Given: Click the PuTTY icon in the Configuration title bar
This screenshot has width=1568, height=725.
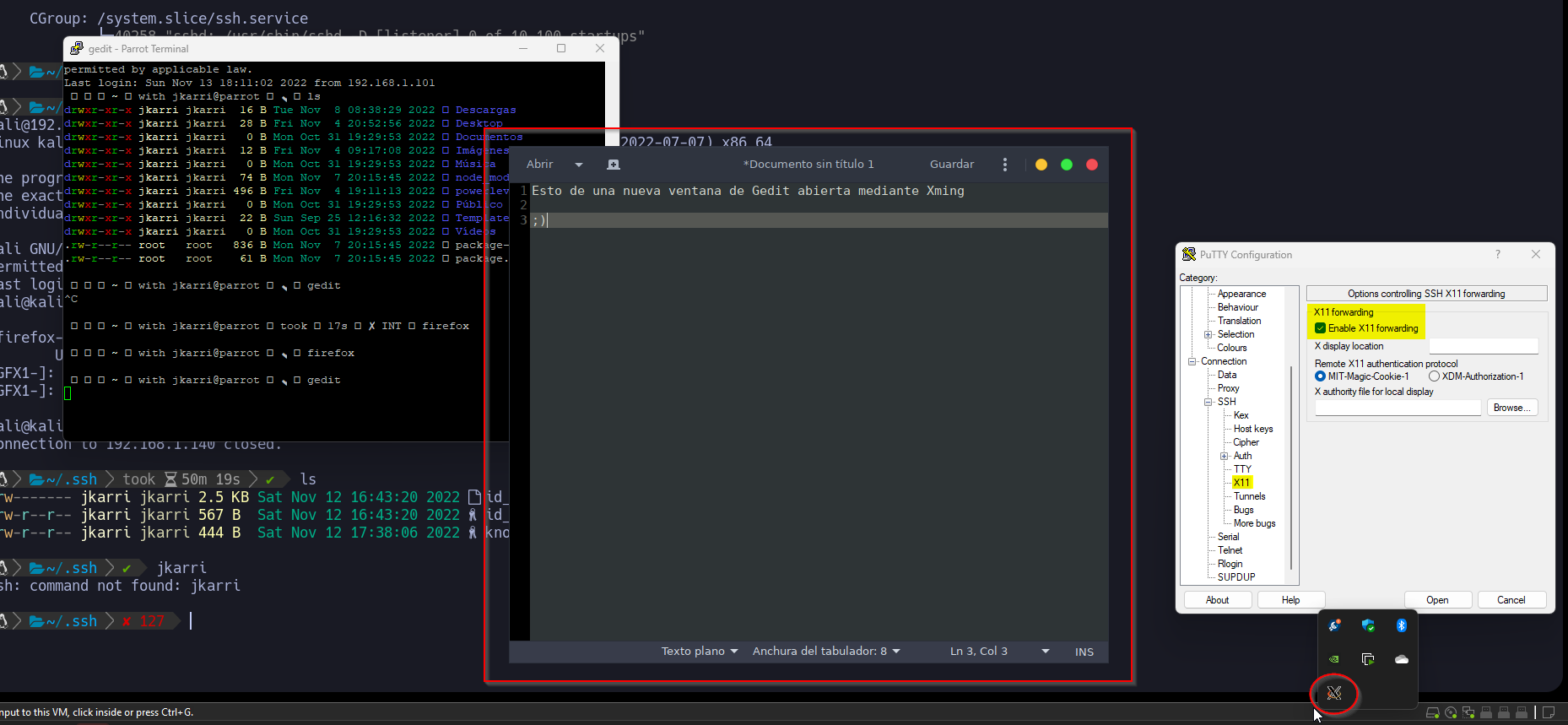Looking at the screenshot, I should click(1189, 254).
